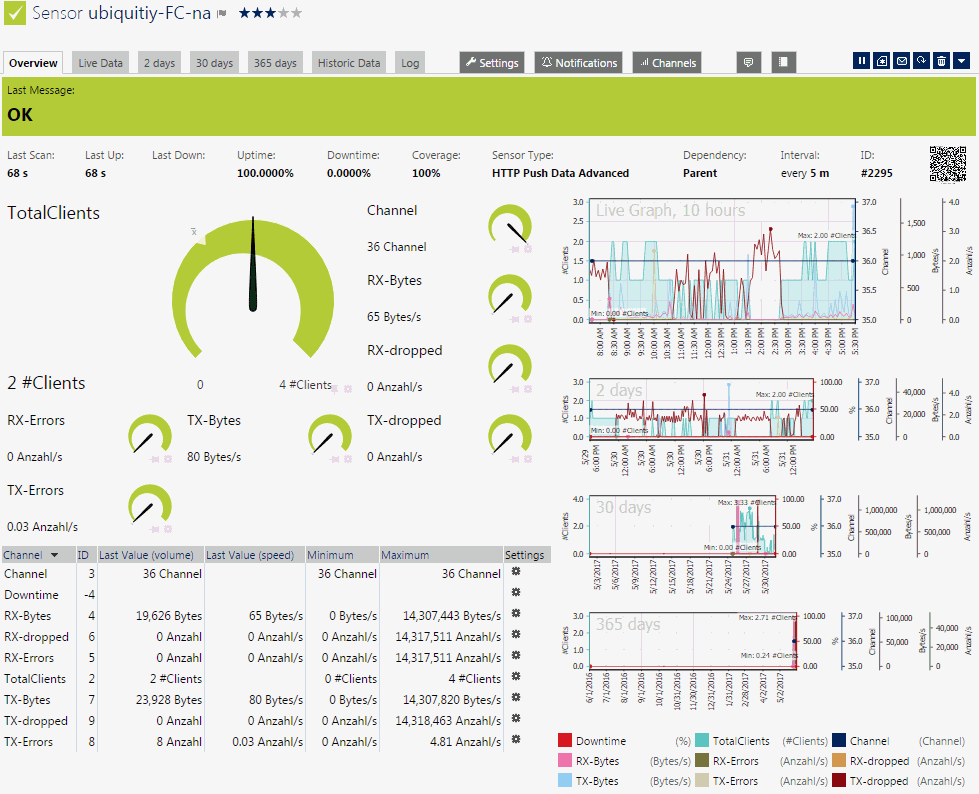The image size is (979, 794).
Task: Open the 365 days tab
Action: [x=275, y=63]
